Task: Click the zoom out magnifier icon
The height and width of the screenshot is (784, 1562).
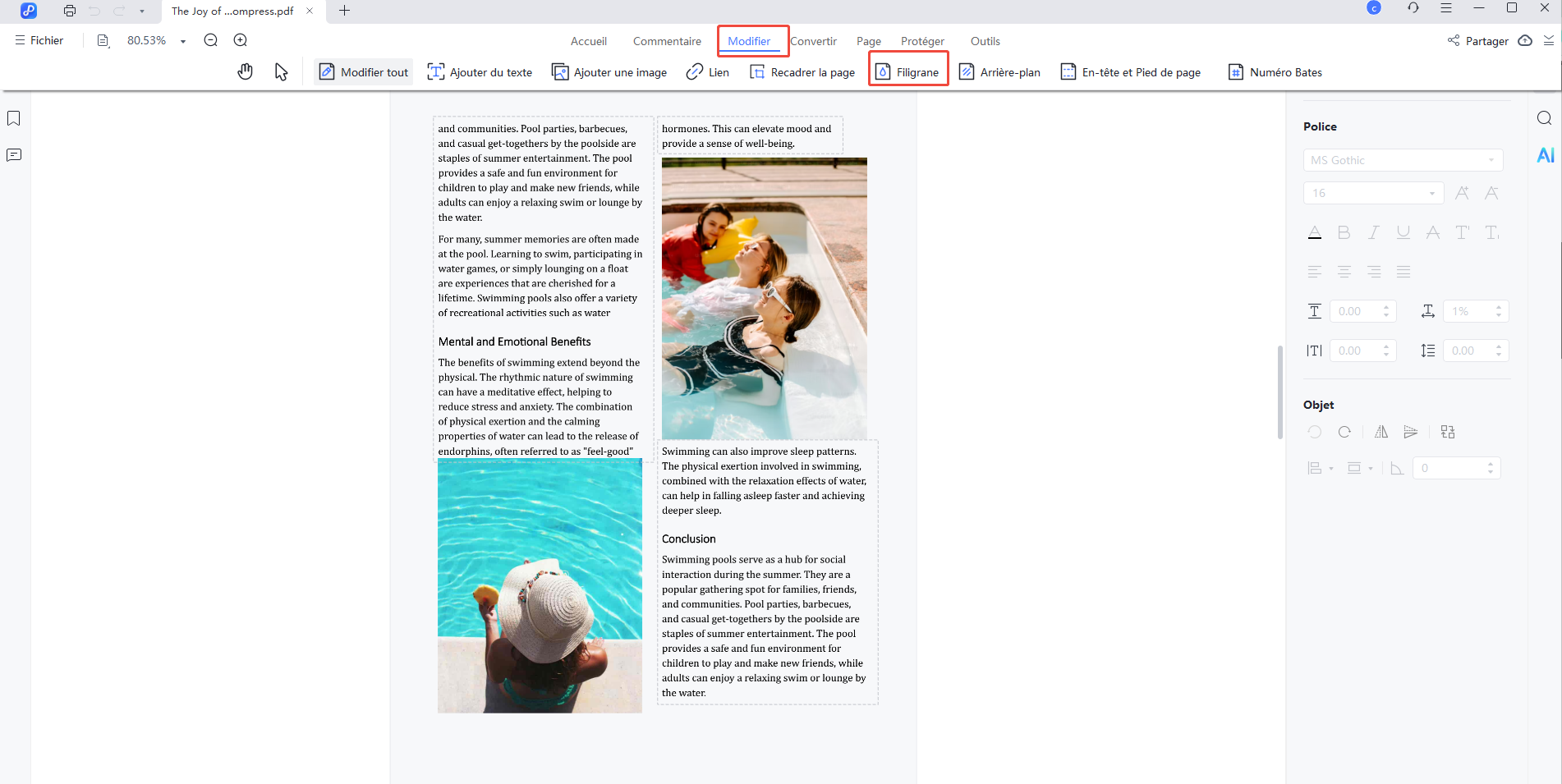Action: pyautogui.click(x=210, y=40)
